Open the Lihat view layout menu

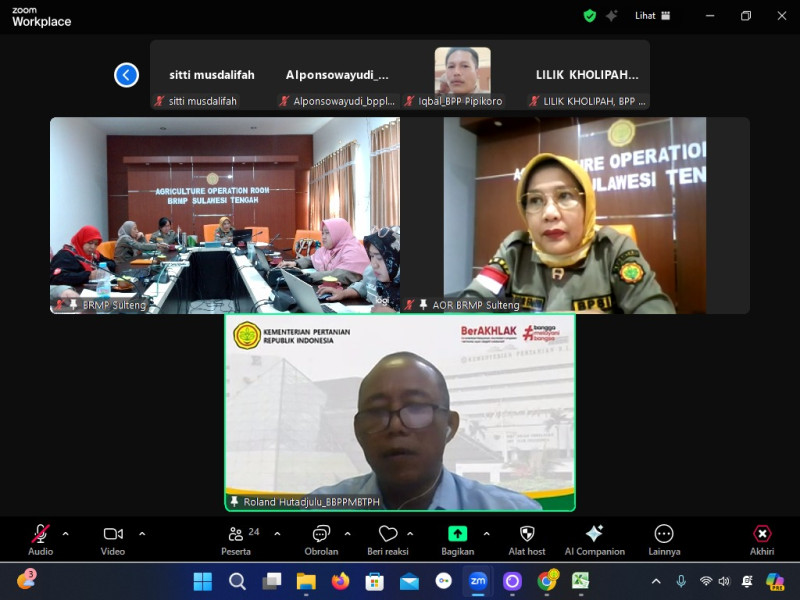tap(652, 16)
